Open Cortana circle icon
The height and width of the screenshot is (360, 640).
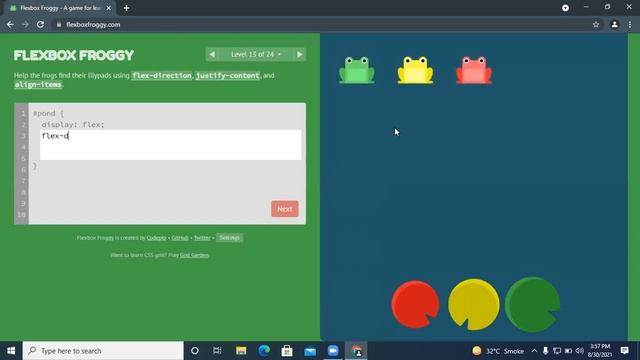point(195,351)
